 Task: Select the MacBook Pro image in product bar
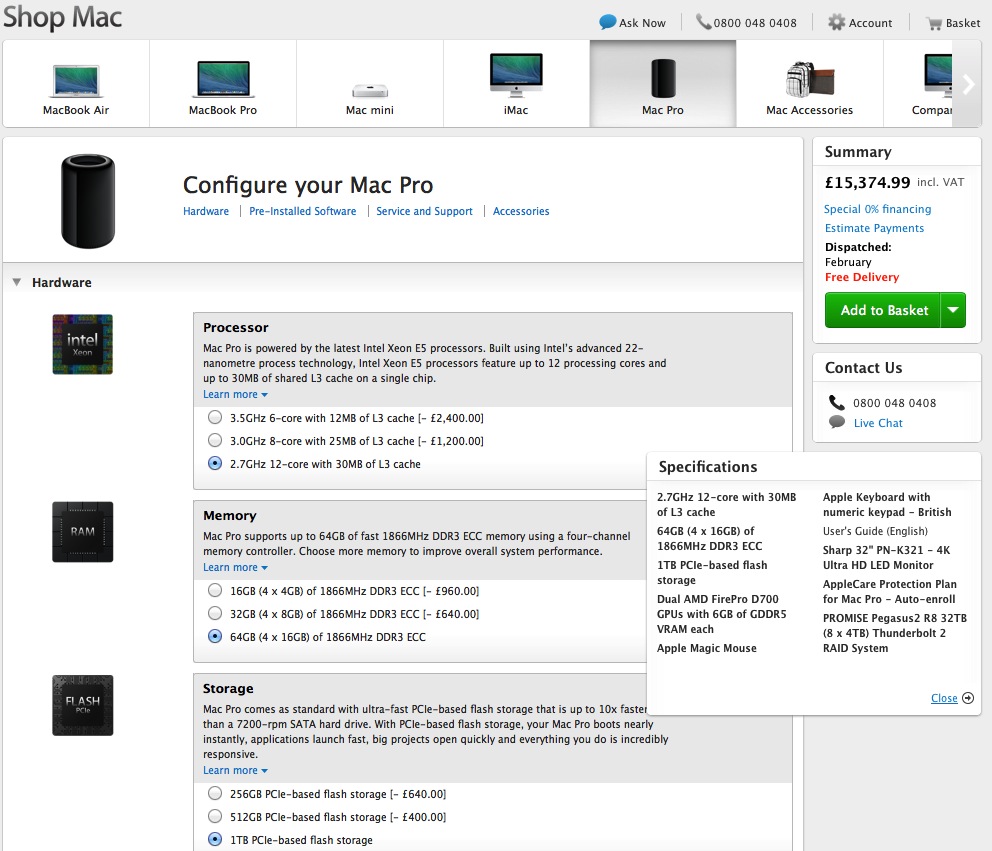[x=223, y=78]
